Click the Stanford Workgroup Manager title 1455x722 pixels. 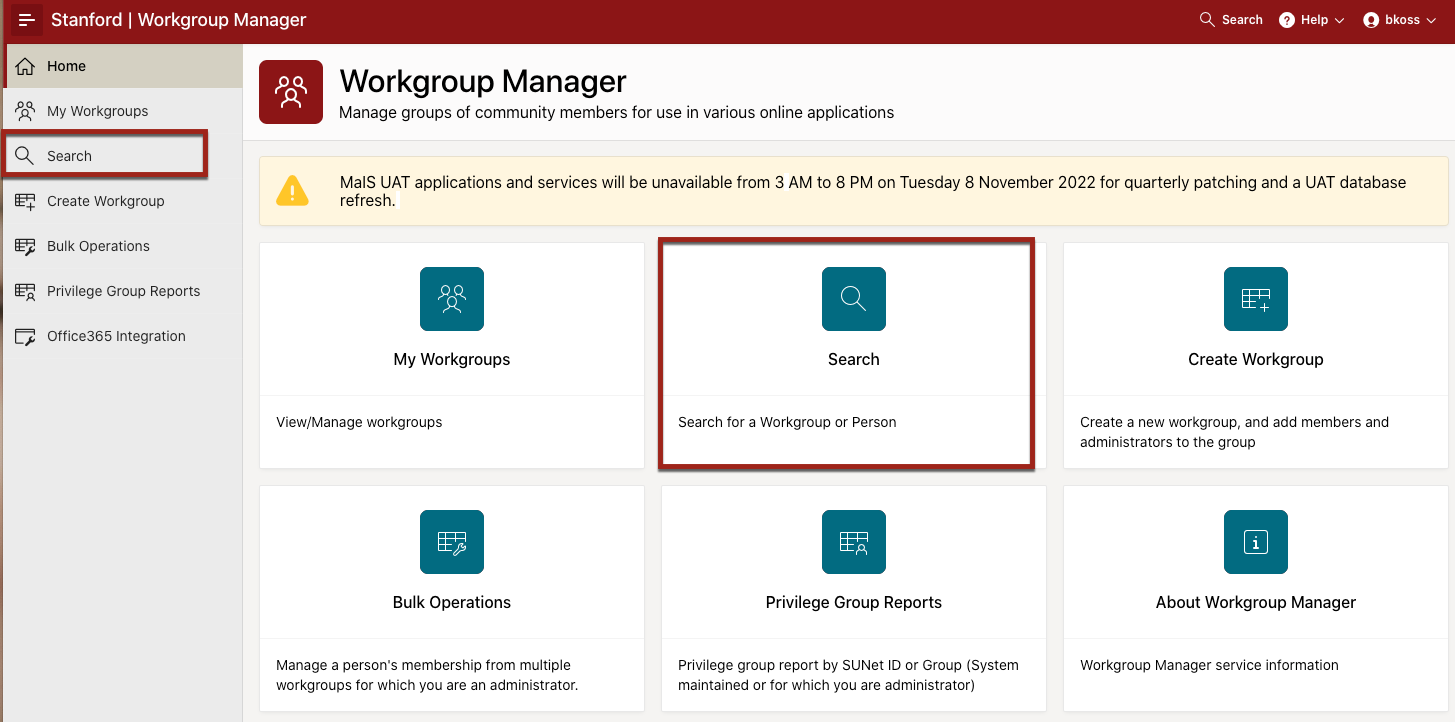(x=177, y=19)
